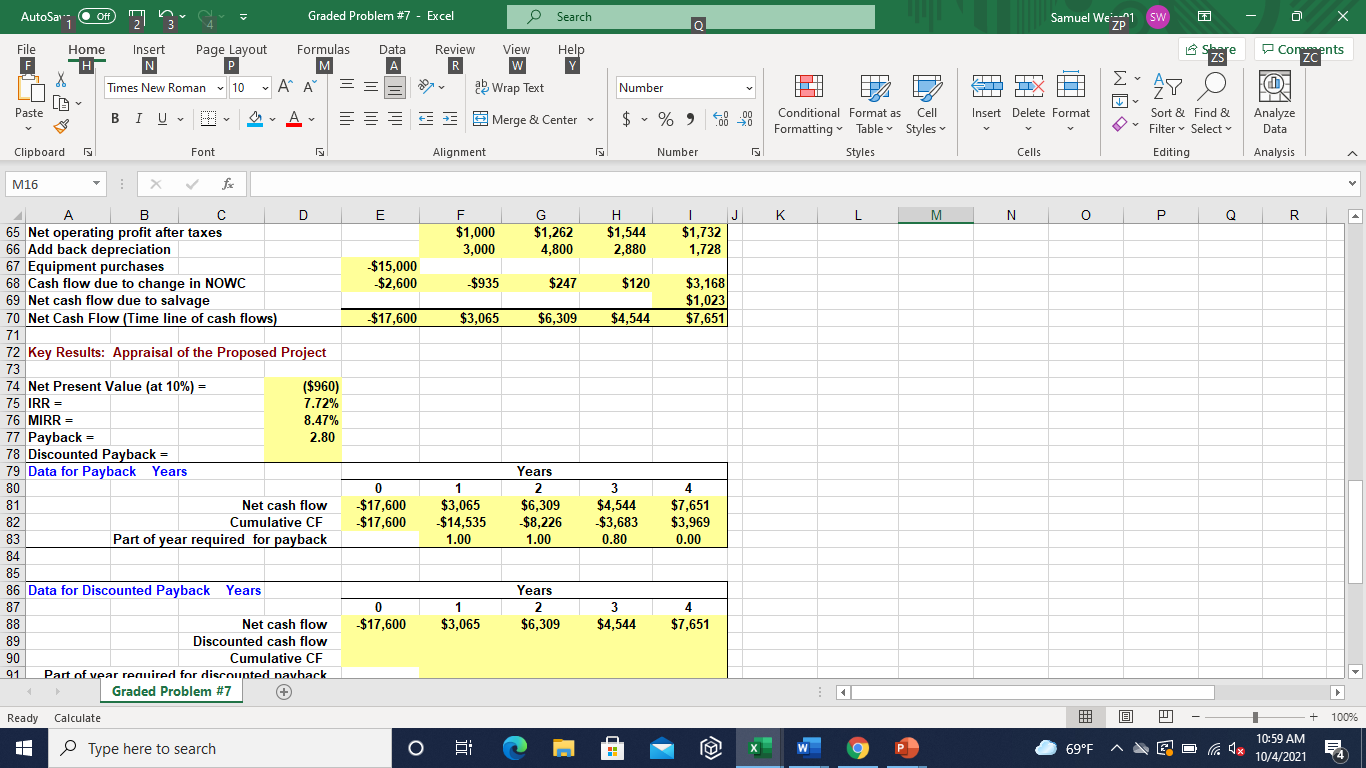Click the Share button

click(x=1213, y=49)
